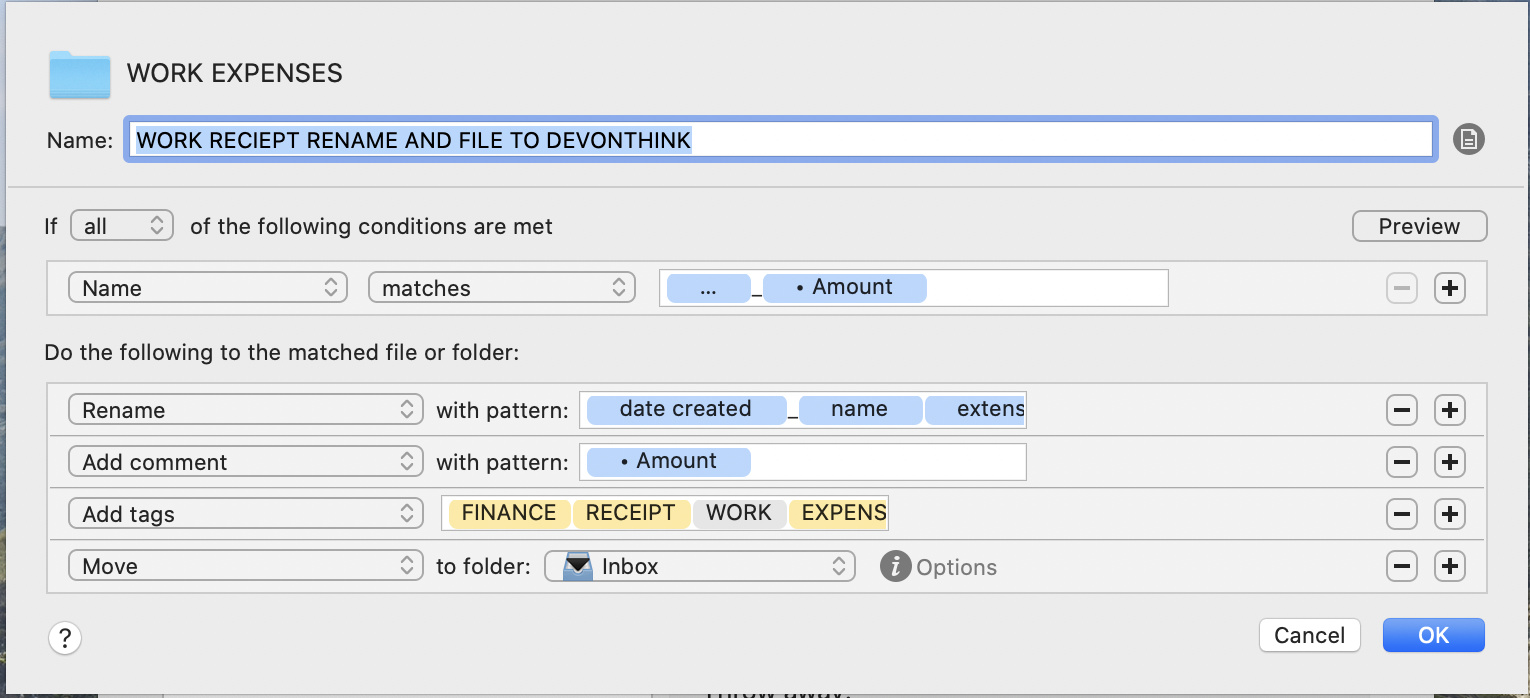Viewport: 1530px width, 698px height.
Task: Add another action below the Rename row
Action: point(1449,410)
